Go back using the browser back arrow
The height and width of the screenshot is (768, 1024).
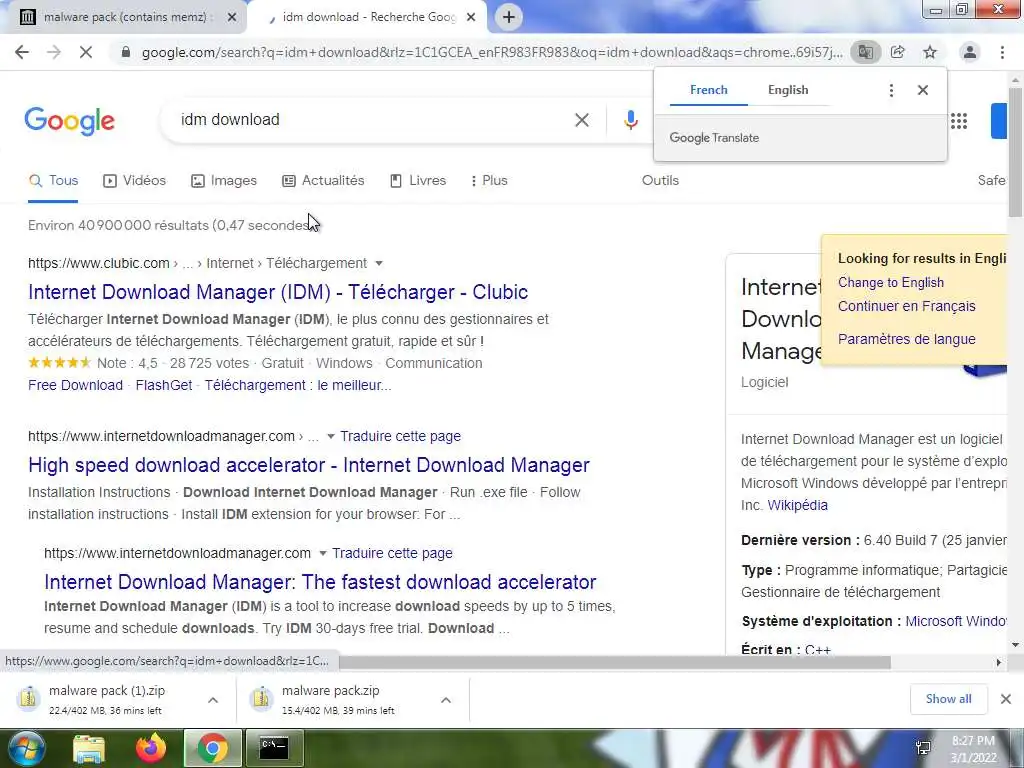(x=22, y=52)
